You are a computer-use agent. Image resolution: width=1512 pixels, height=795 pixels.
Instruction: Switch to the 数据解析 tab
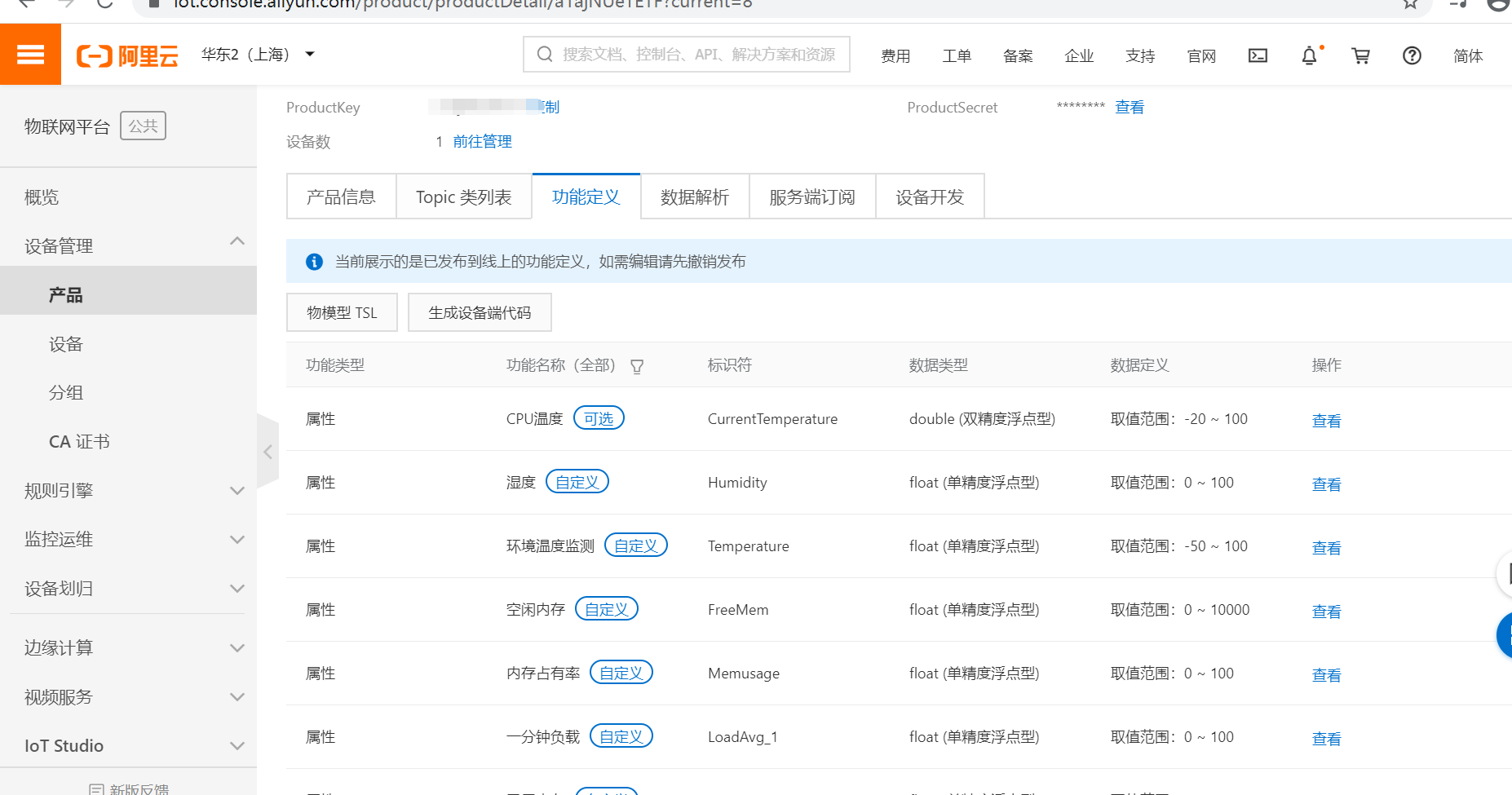pyautogui.click(x=695, y=196)
